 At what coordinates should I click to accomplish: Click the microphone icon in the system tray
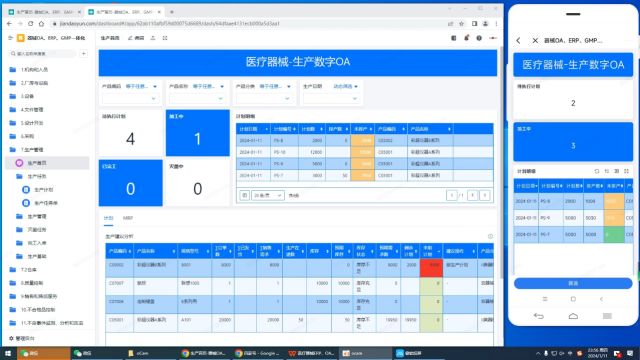pos(546,353)
